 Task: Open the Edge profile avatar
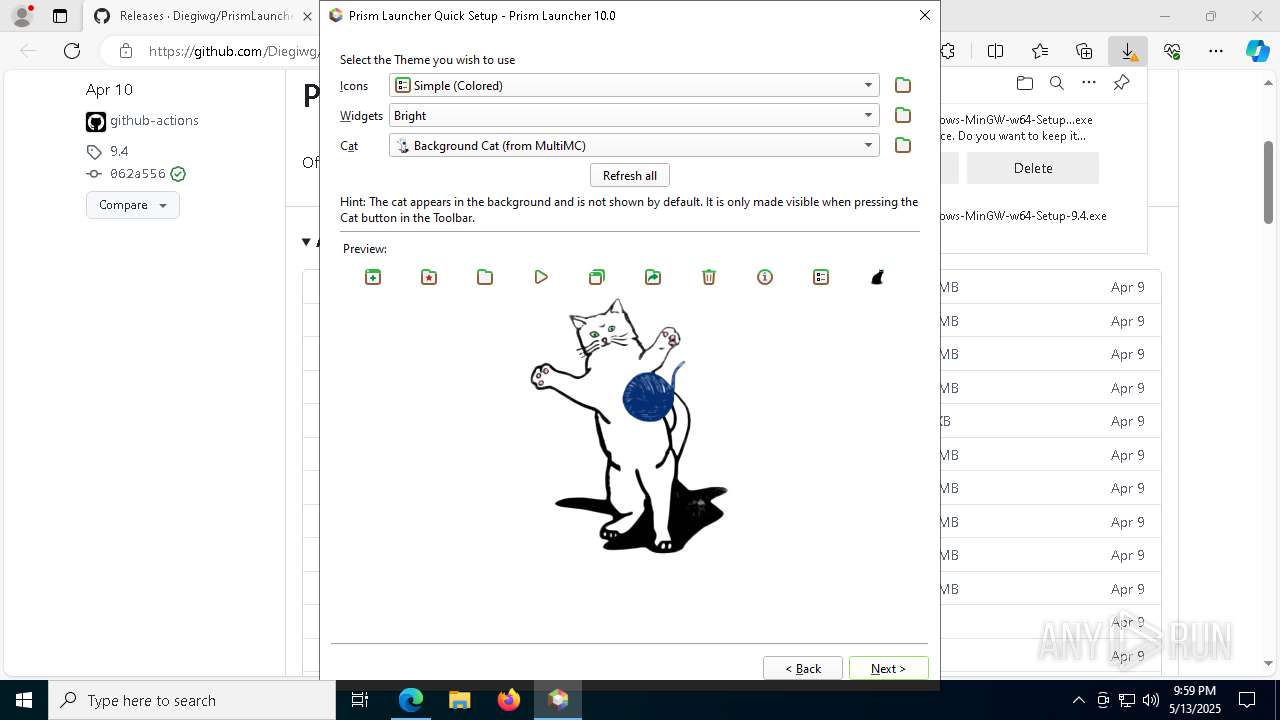pos(22,16)
